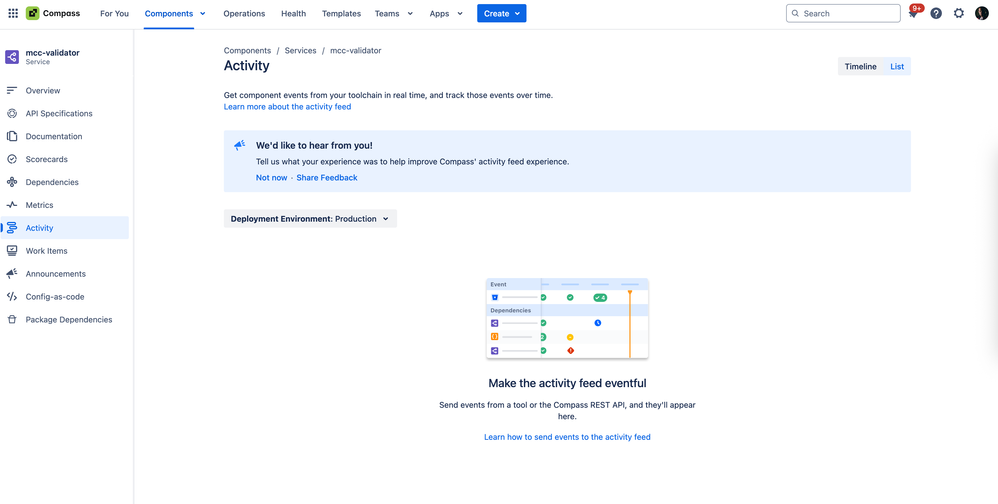The width and height of the screenshot is (998, 504).
Task: Open the Create dropdown button
Action: tap(501, 14)
